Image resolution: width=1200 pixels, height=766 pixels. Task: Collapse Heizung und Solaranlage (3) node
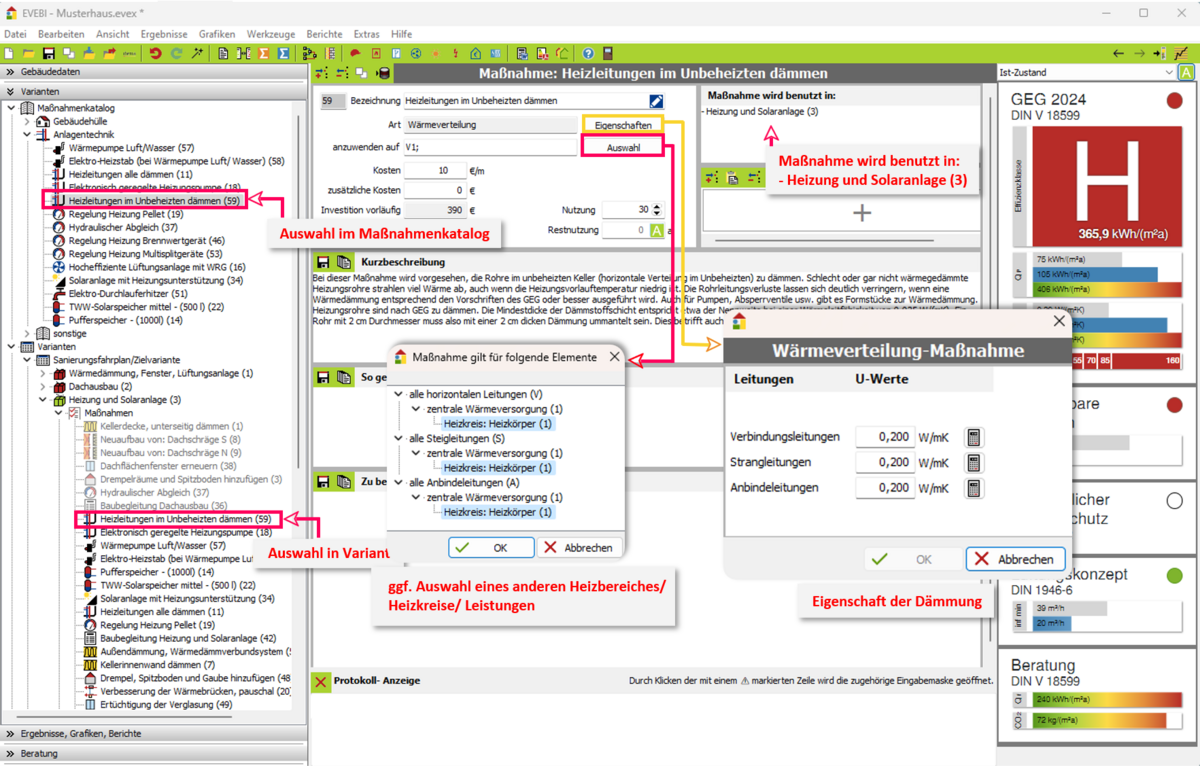point(43,399)
